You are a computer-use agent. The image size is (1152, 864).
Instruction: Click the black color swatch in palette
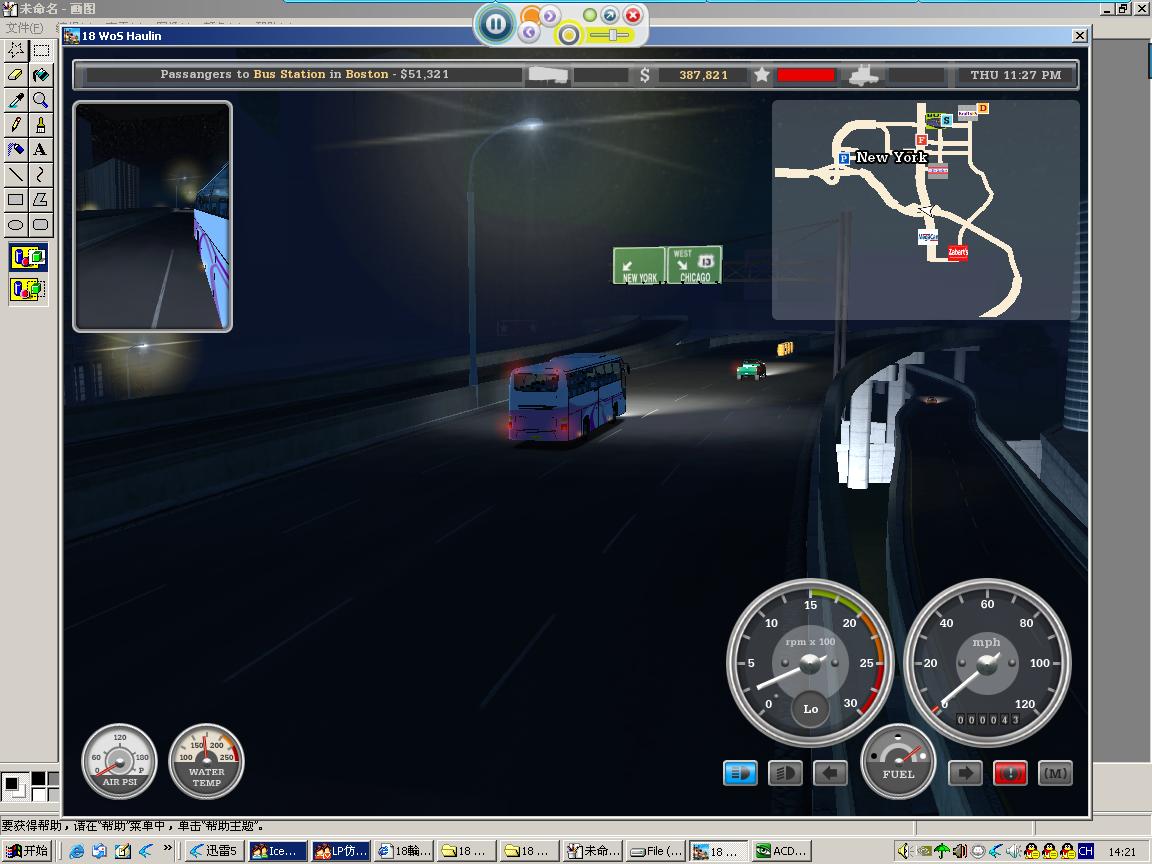[38, 779]
